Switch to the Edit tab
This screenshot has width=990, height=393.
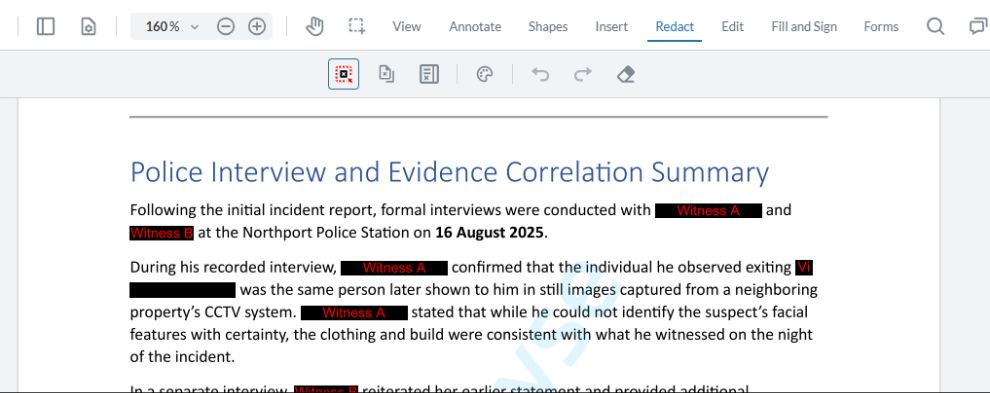pos(732,27)
